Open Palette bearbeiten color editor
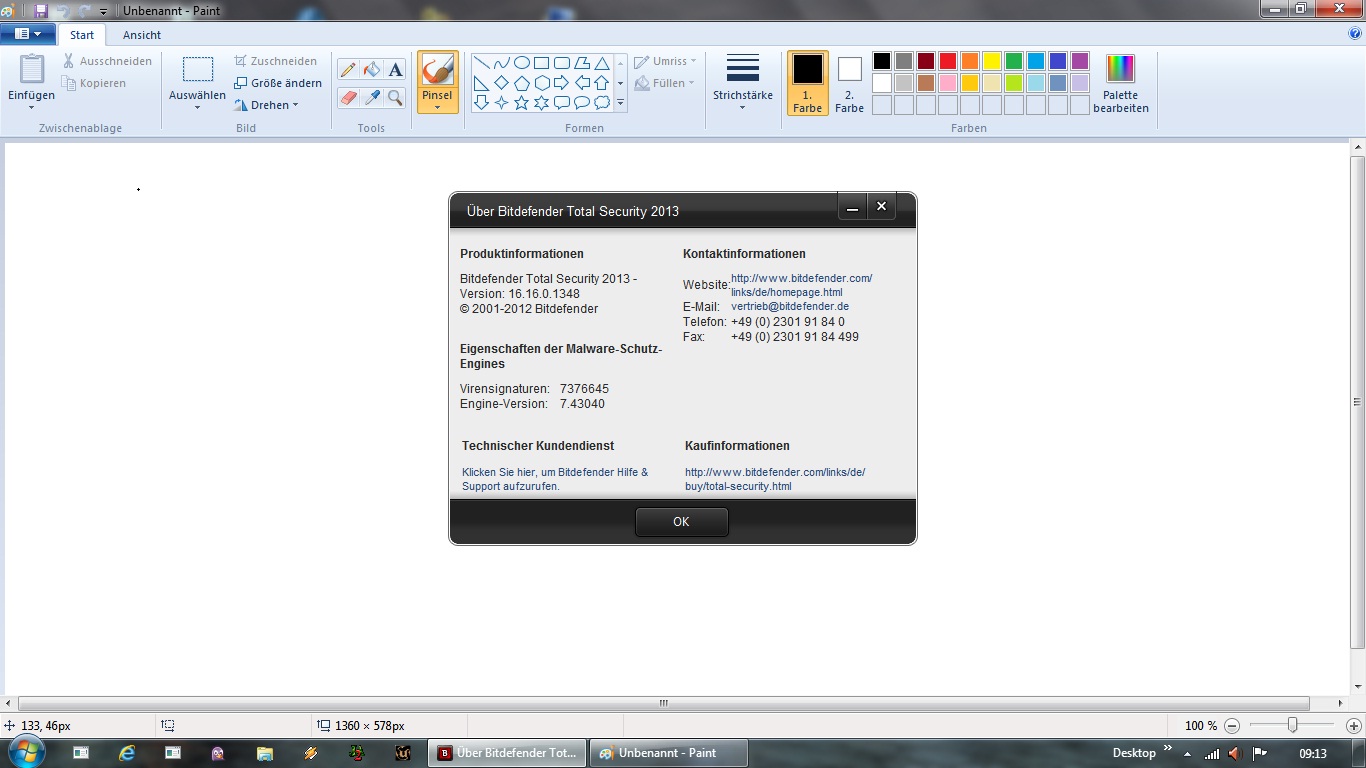The image size is (1366, 768). [1120, 83]
